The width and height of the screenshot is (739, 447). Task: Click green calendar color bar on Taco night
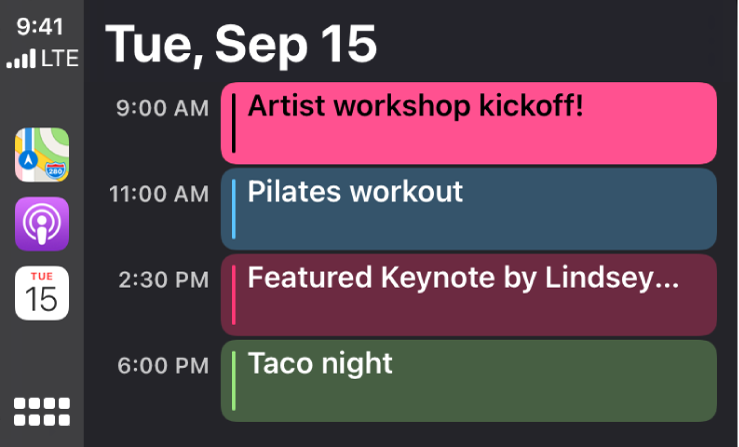(234, 380)
